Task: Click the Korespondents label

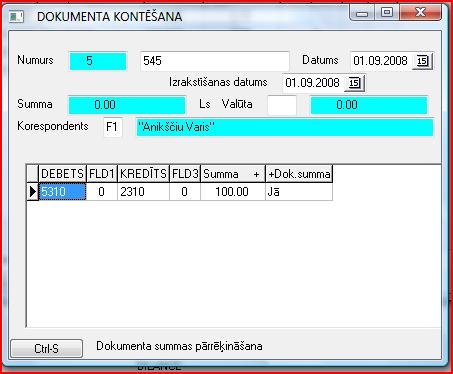Action: (x=53, y=126)
